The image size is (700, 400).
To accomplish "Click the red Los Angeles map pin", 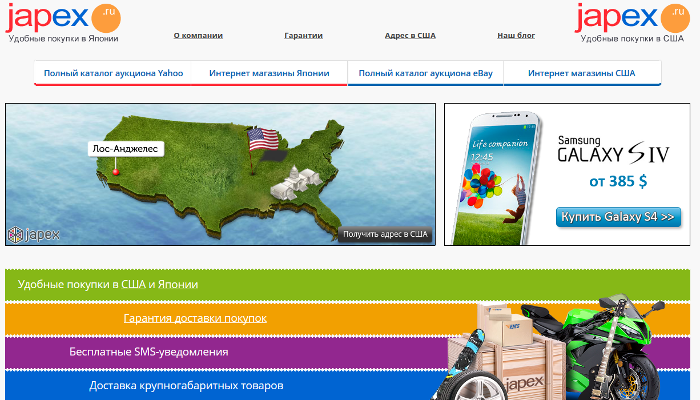I will pyautogui.click(x=116, y=172).
